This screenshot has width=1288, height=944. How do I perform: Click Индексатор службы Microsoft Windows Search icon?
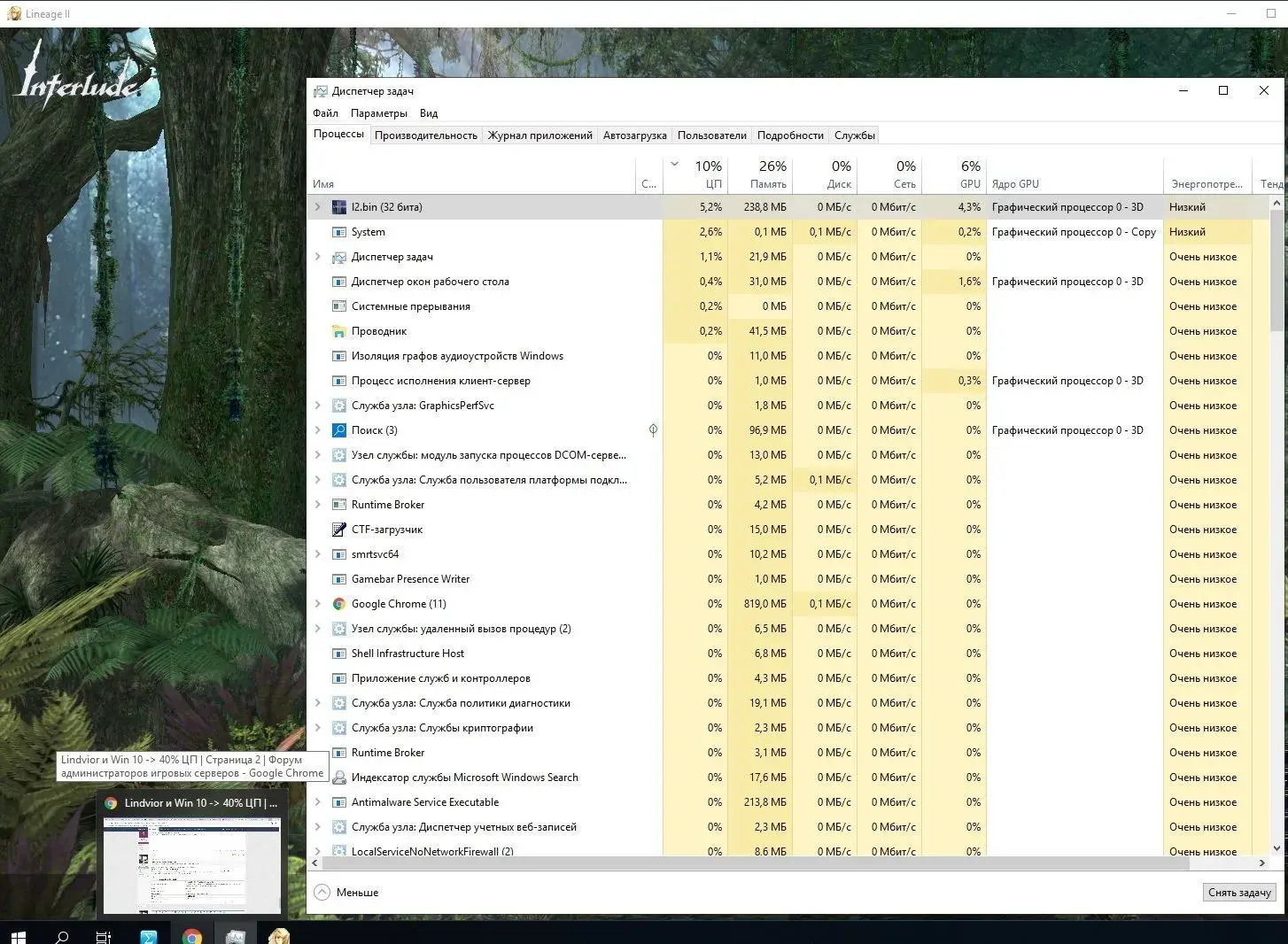(338, 778)
